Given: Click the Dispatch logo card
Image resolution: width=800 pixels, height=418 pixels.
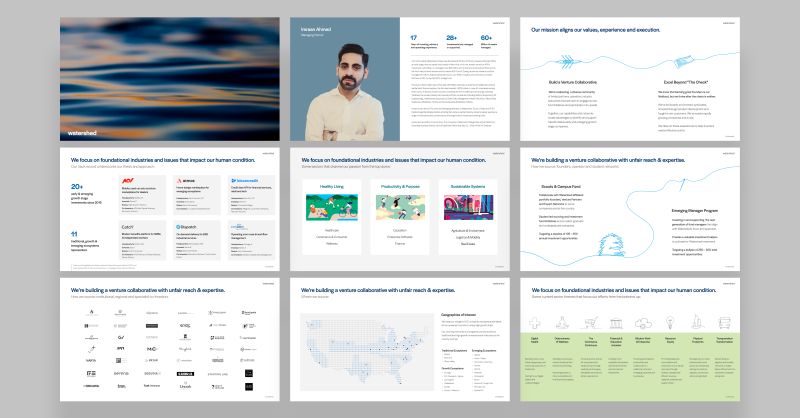Looking at the screenshot, I should pos(197,240).
